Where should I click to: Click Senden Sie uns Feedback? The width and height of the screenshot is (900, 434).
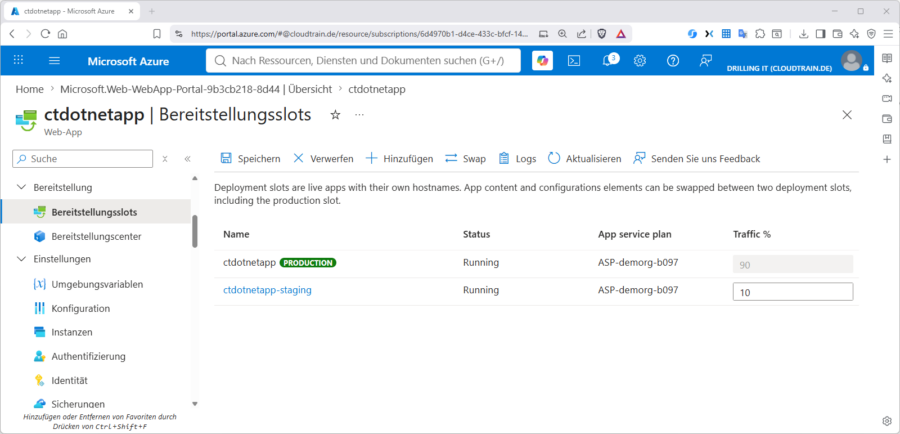(x=696, y=158)
